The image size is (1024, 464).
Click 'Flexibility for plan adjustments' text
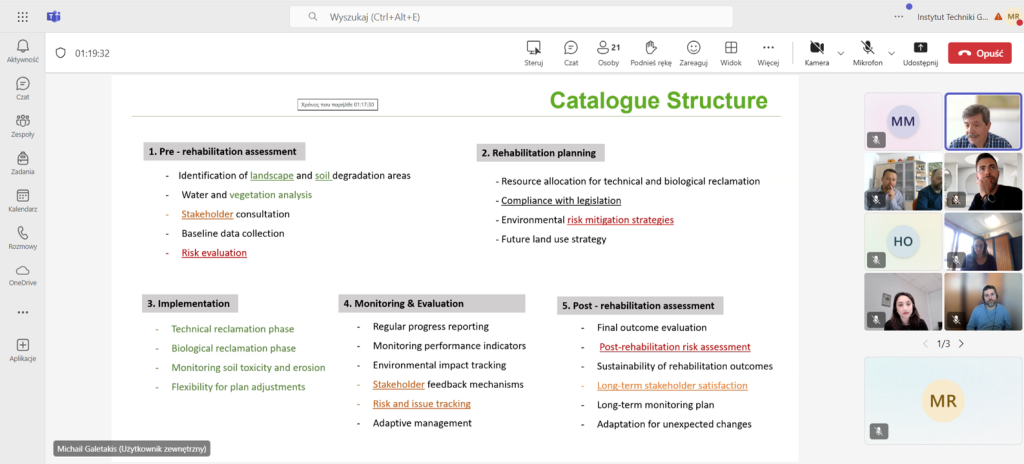[x=238, y=387]
